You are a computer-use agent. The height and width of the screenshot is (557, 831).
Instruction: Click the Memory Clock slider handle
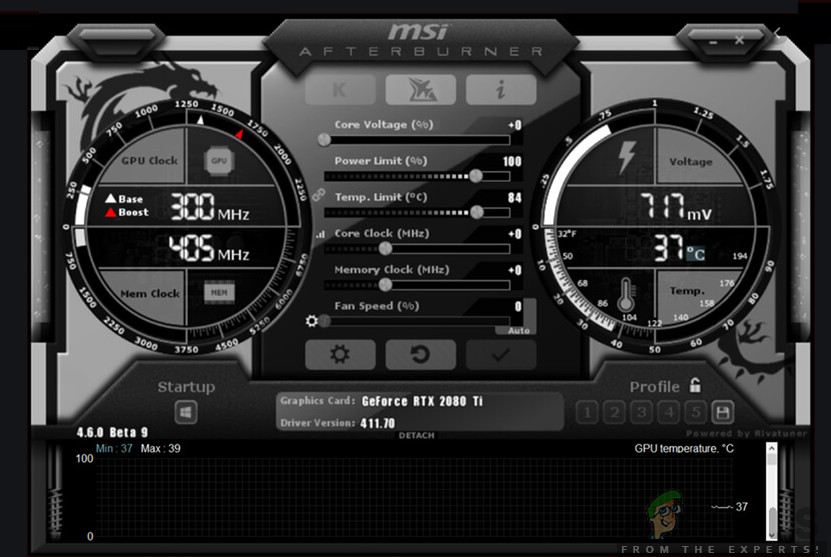pos(385,285)
